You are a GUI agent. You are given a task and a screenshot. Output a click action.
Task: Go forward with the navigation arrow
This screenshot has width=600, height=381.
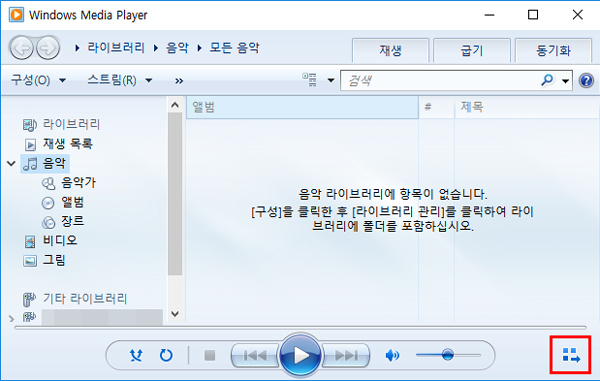pyautogui.click(x=48, y=48)
